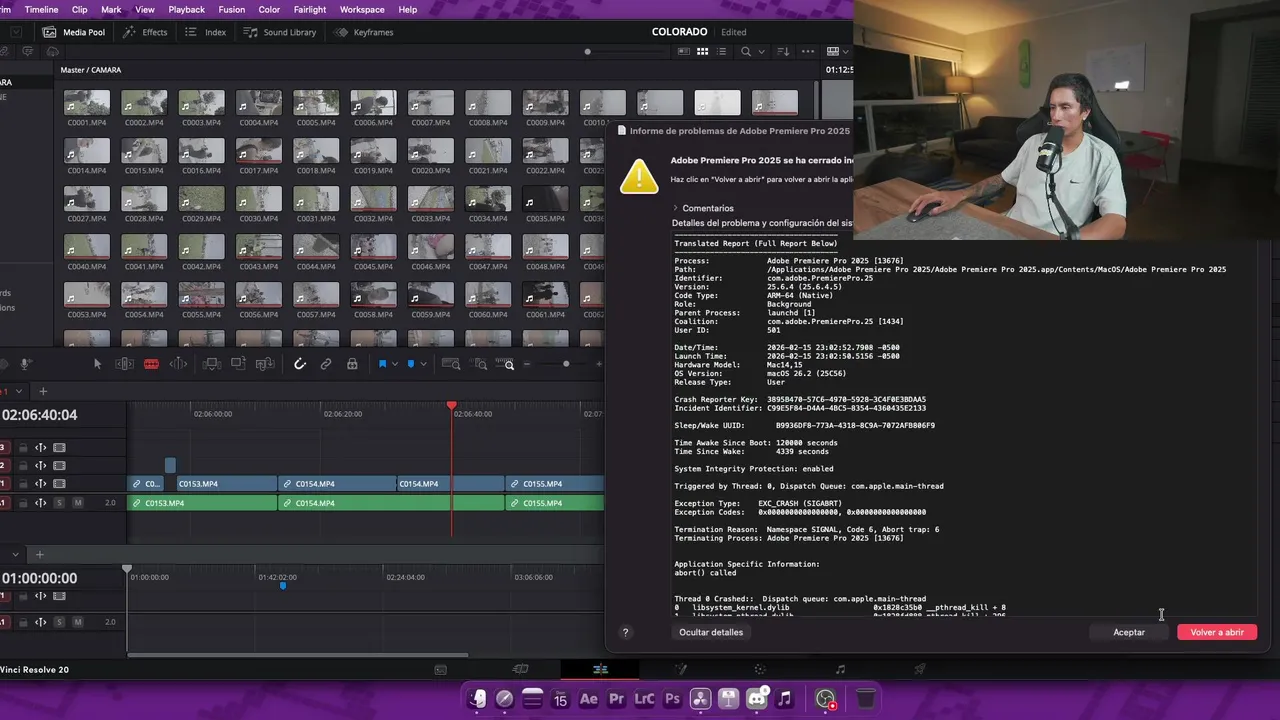Image resolution: width=1280 pixels, height=720 pixels.
Task: Click the Replace Clip icon in timeline toolbar
Action: pos(265,364)
